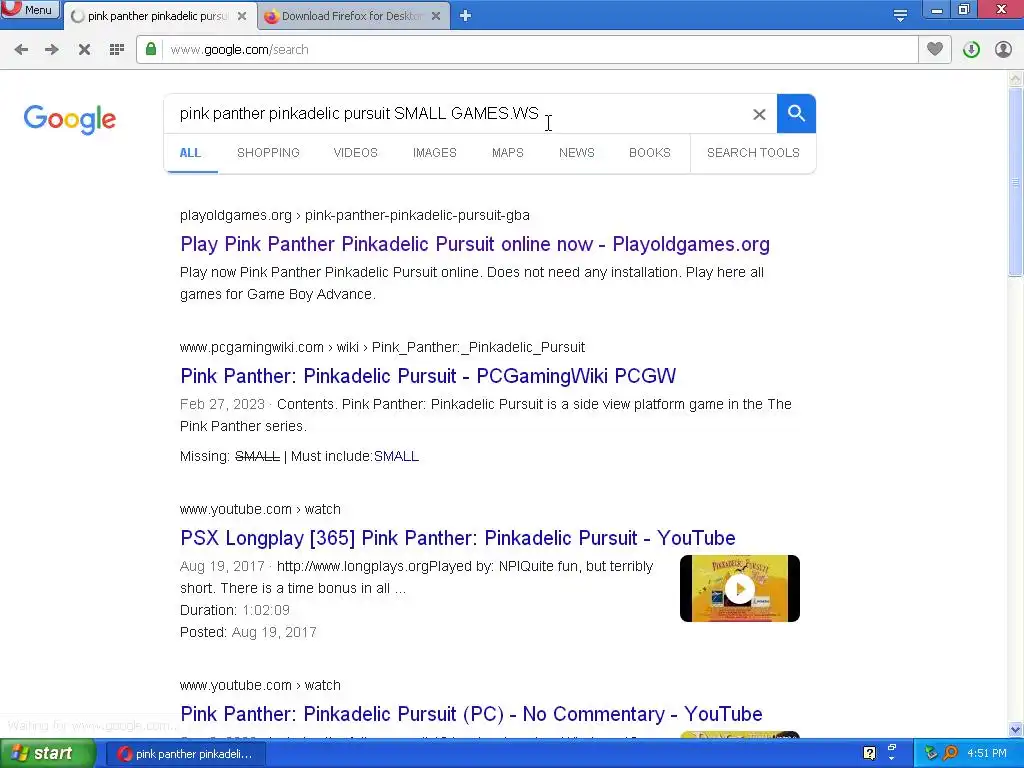This screenshot has width=1024, height=768.
Task: Focus the Google search text box
Action: 457,114
